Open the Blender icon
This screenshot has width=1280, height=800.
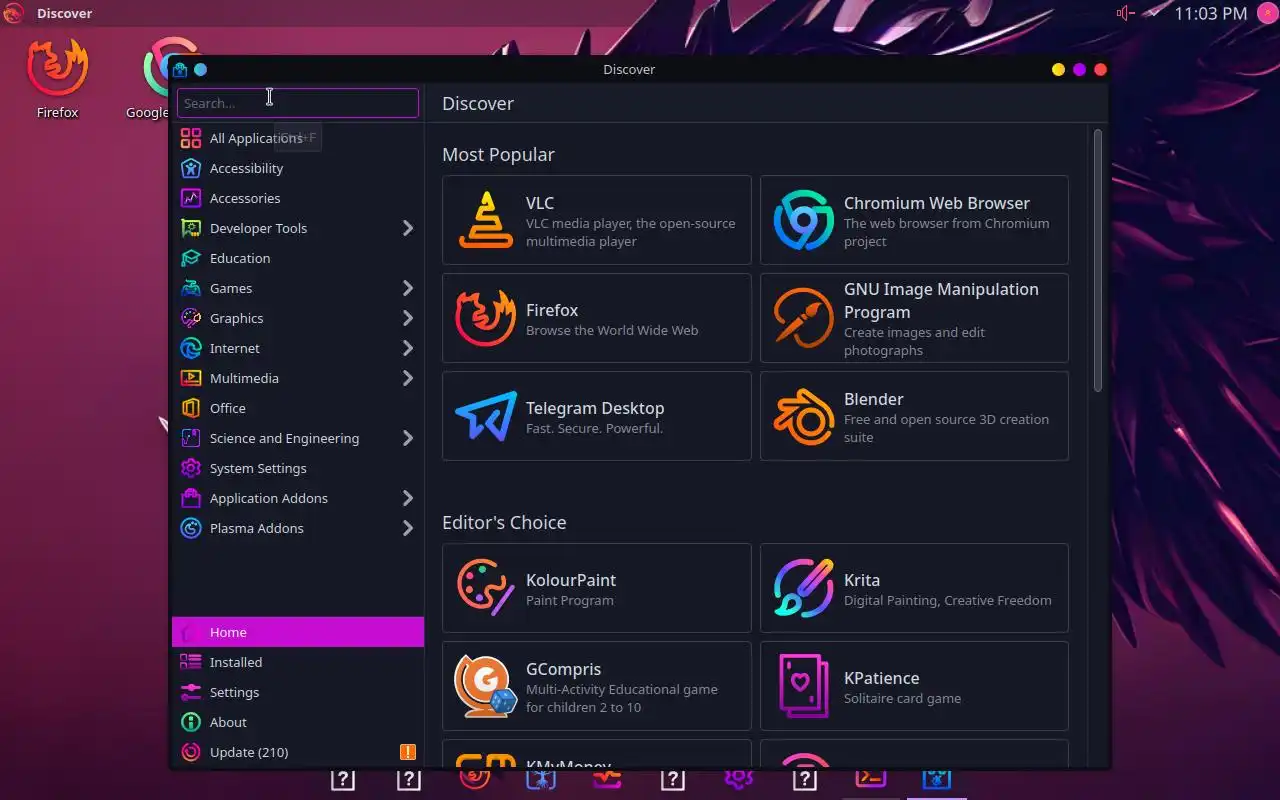(x=803, y=416)
